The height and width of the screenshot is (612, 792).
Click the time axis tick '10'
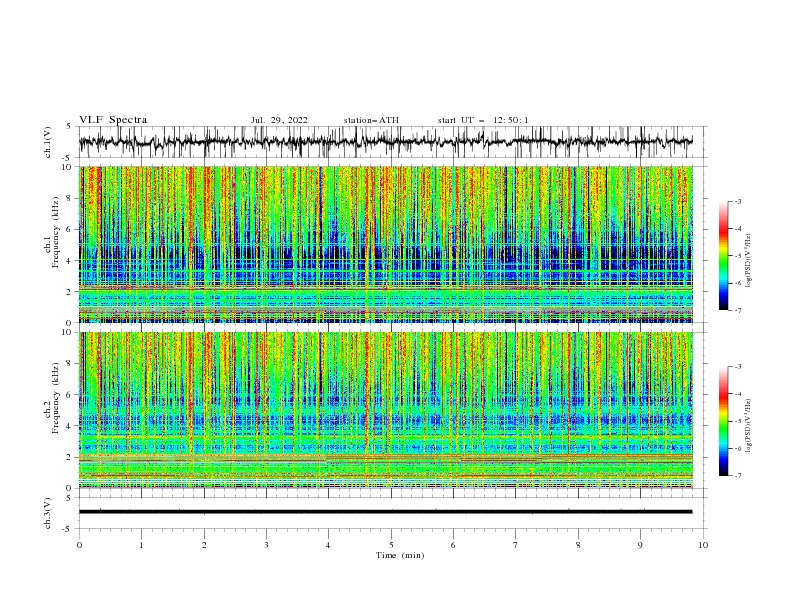703,545
